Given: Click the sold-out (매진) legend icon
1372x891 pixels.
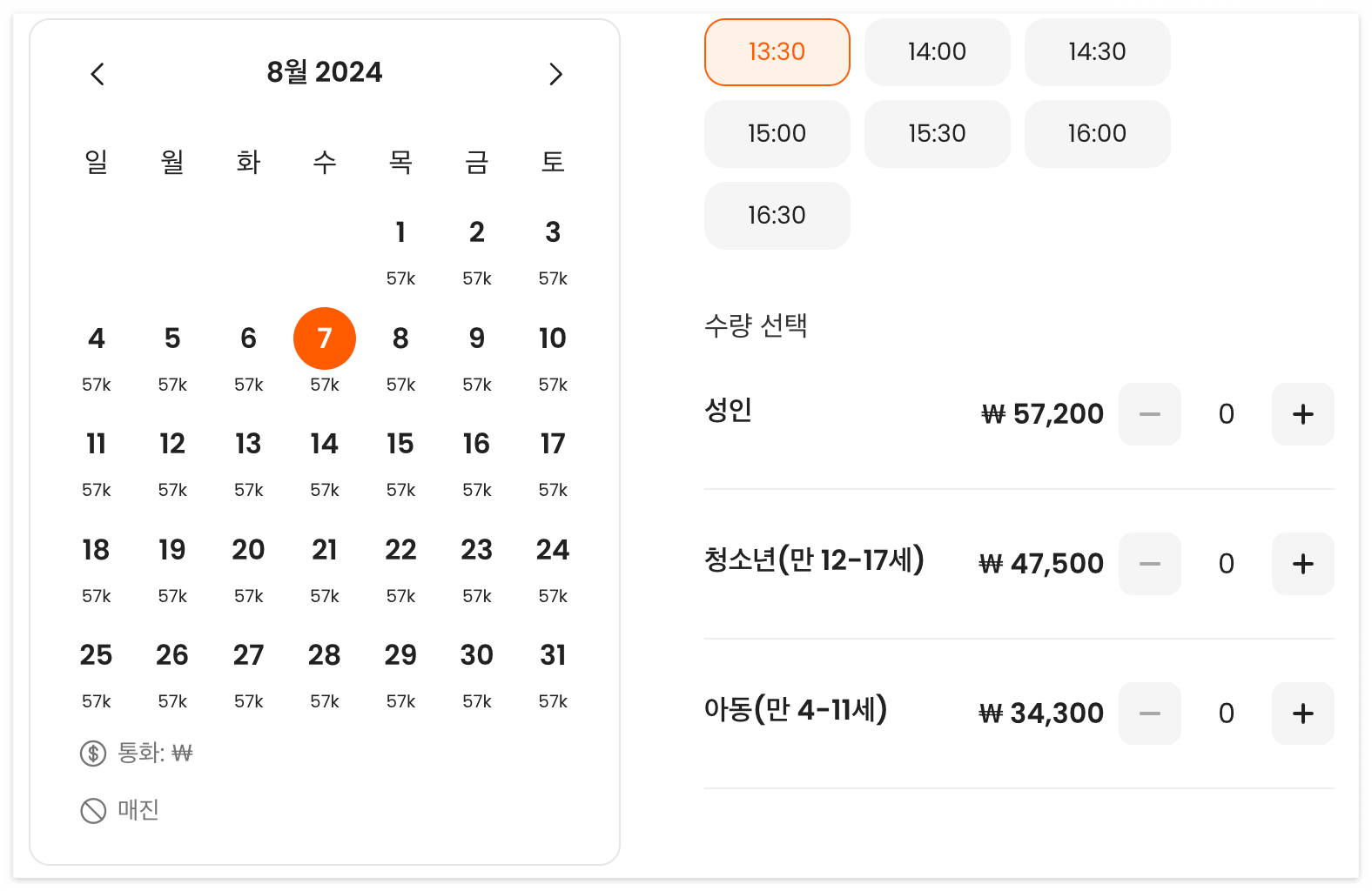Looking at the screenshot, I should [91, 810].
